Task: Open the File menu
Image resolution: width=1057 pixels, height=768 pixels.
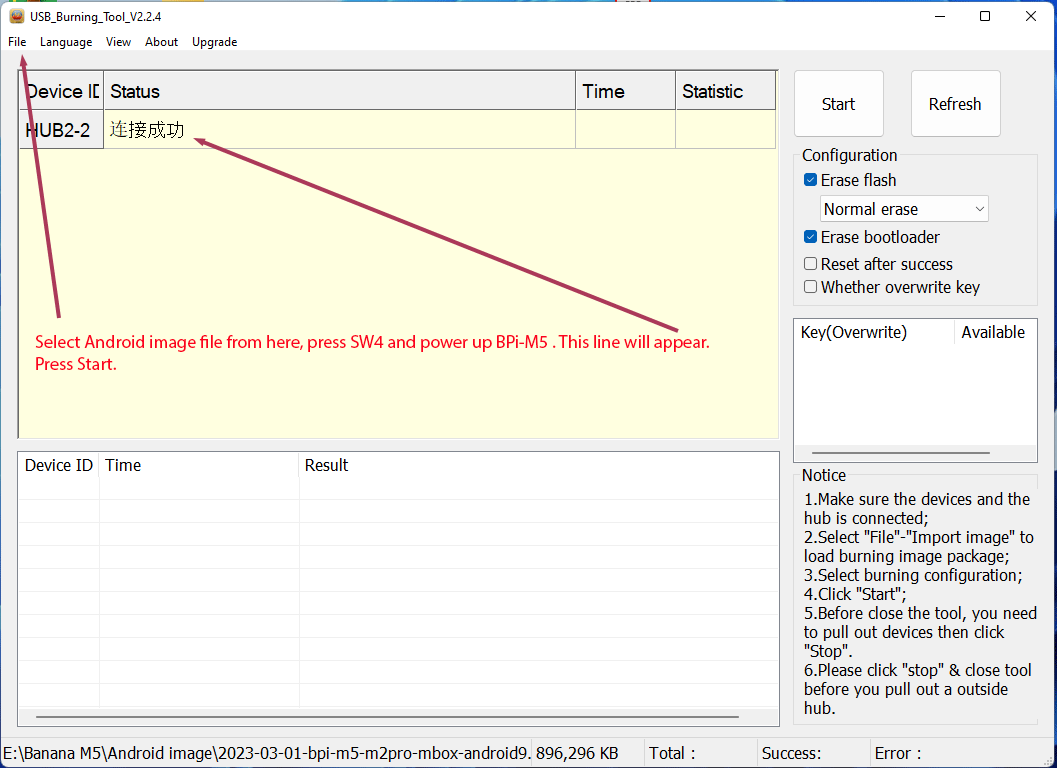Action: coord(17,42)
